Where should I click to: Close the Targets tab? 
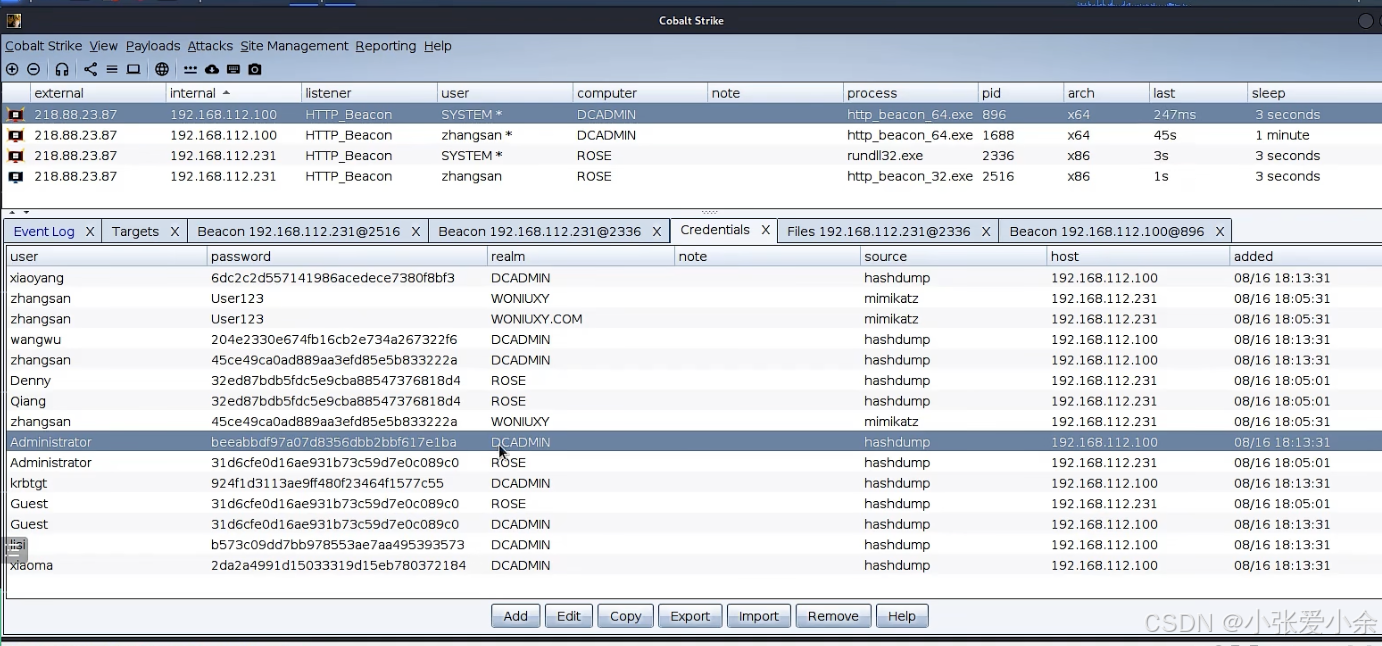click(174, 231)
